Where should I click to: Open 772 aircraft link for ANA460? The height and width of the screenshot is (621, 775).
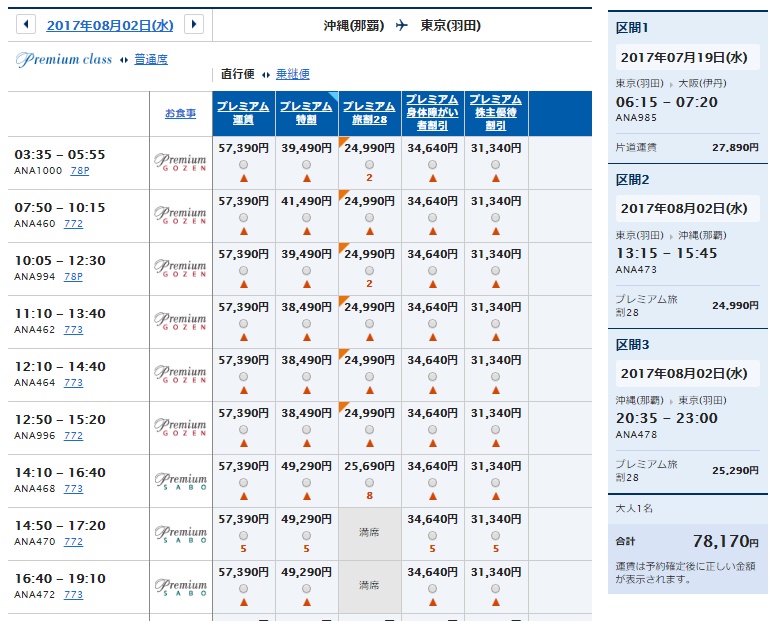pos(73,223)
